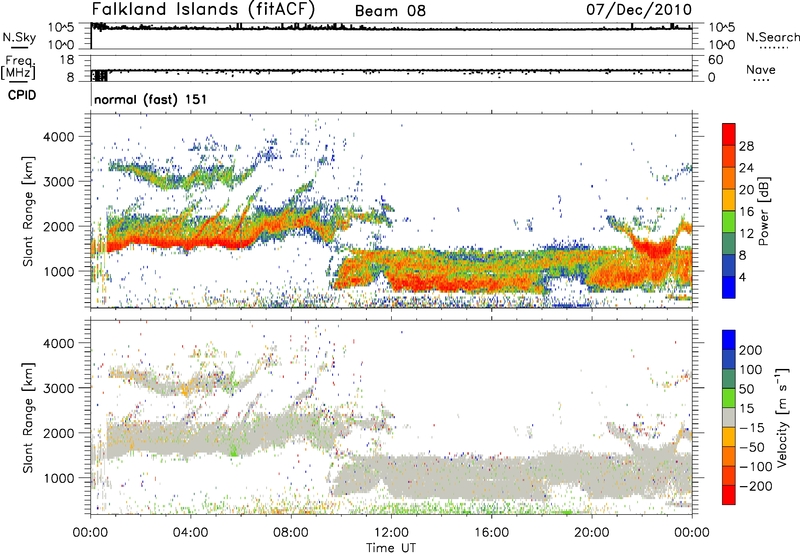
Task: Click the light green segment of Velocity colorbar
Action: click(x=729, y=398)
